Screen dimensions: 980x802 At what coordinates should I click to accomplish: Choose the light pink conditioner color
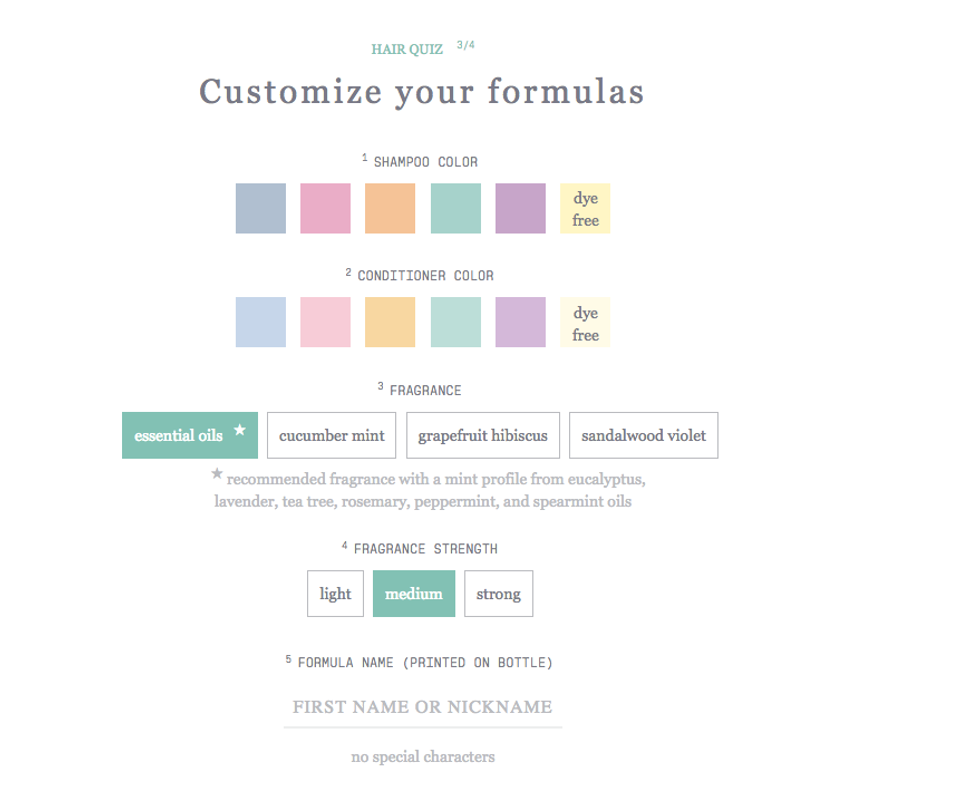click(x=325, y=322)
